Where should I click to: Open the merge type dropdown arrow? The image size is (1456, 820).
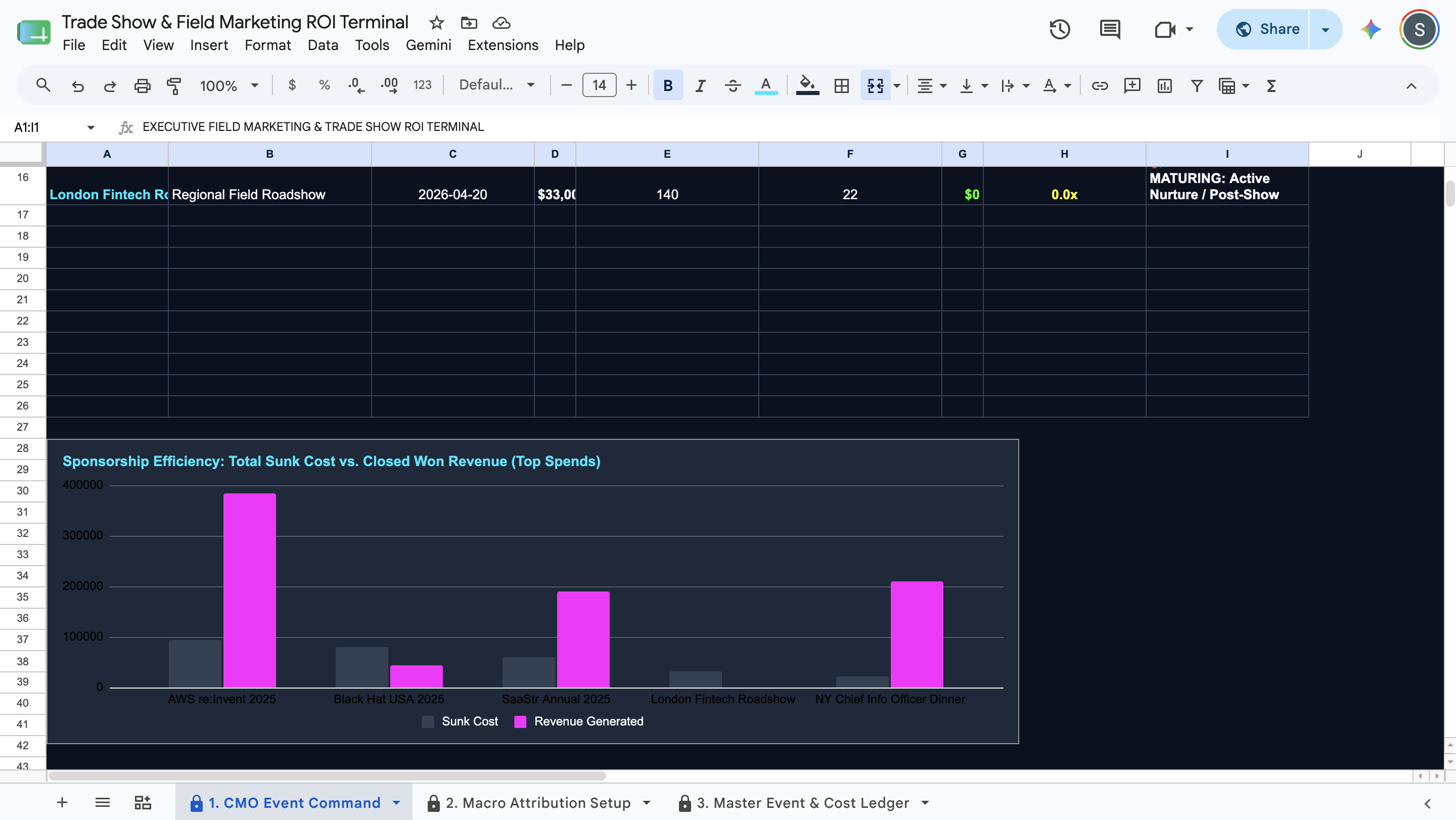896,85
